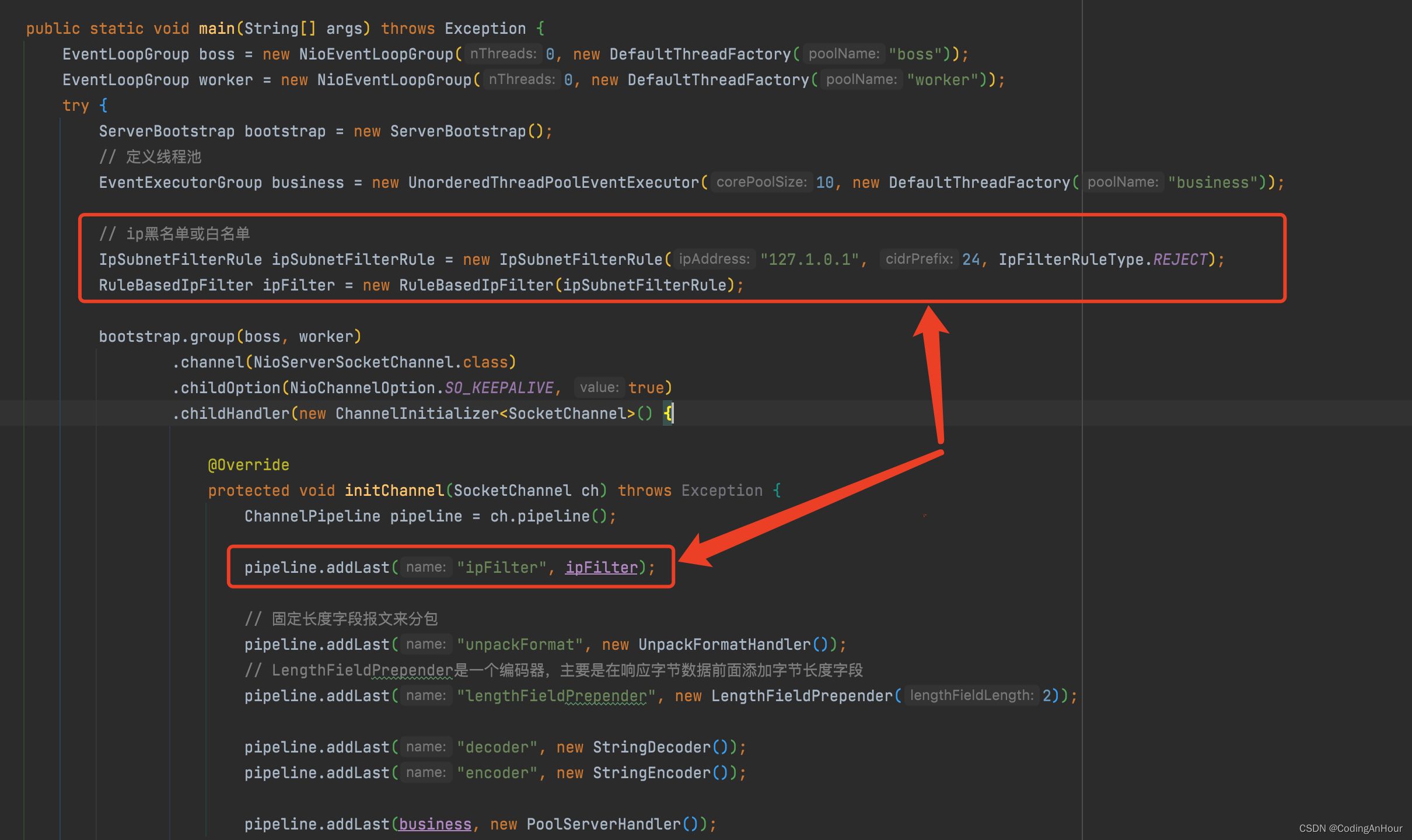Click the main method name
The image size is (1412, 840).
(x=216, y=29)
